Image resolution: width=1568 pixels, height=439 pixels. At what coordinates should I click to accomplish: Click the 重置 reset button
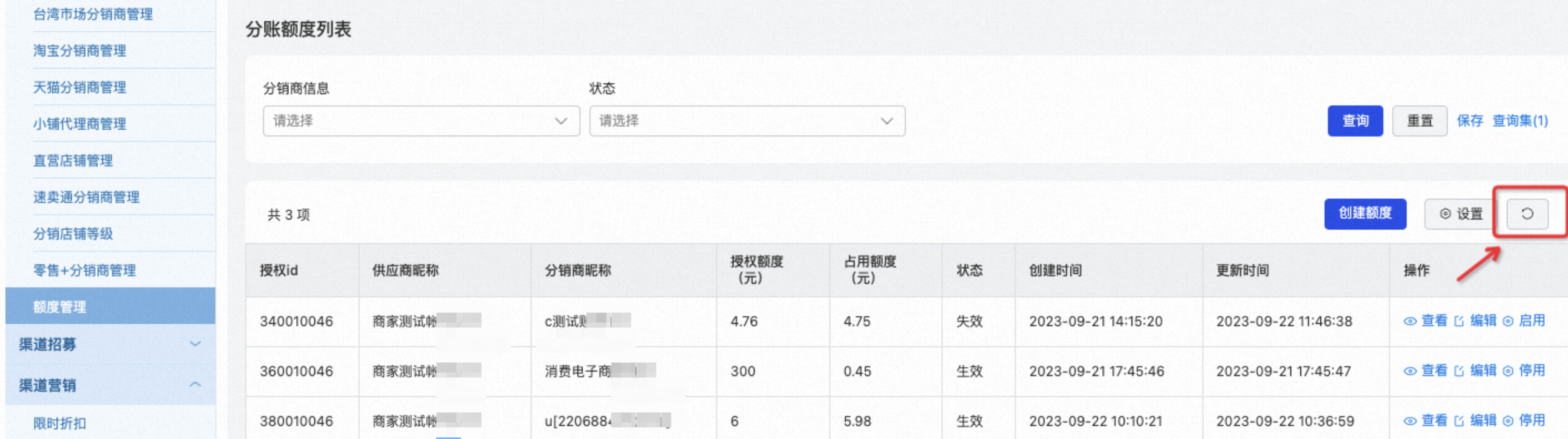pos(1420,121)
